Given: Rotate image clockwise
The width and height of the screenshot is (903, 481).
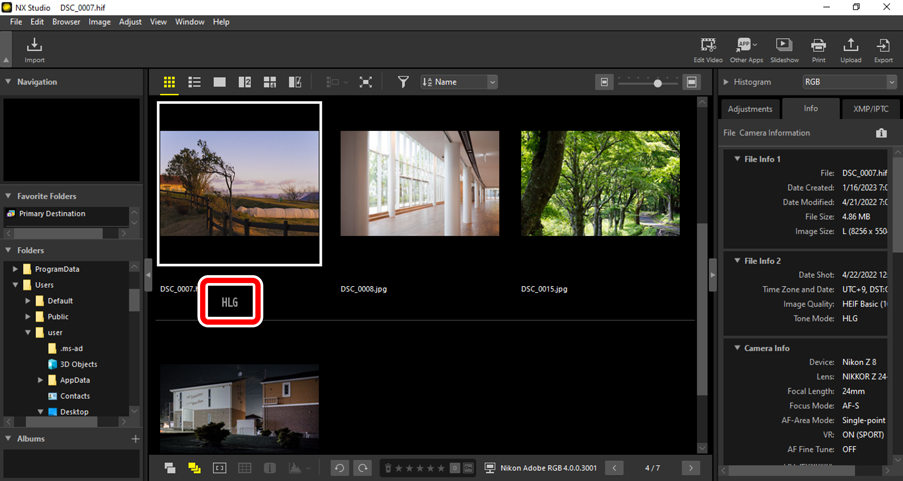Looking at the screenshot, I should [x=362, y=467].
